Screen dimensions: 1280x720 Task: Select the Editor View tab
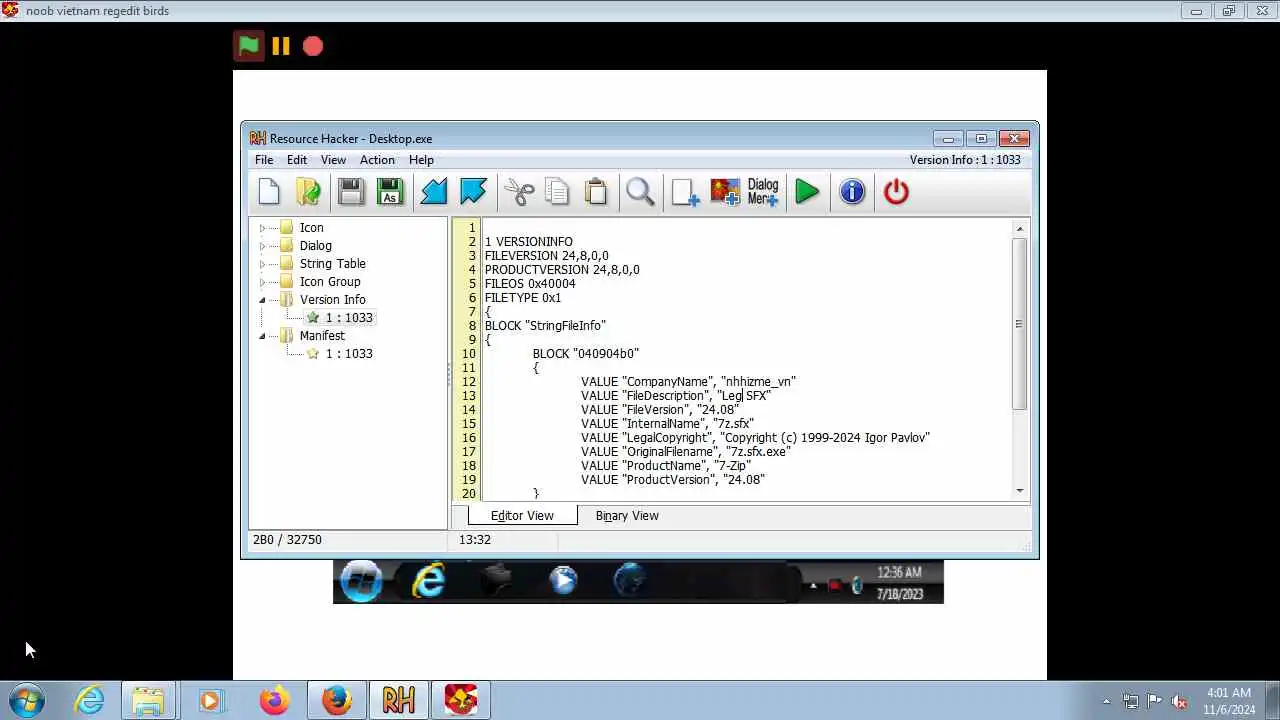(x=522, y=516)
